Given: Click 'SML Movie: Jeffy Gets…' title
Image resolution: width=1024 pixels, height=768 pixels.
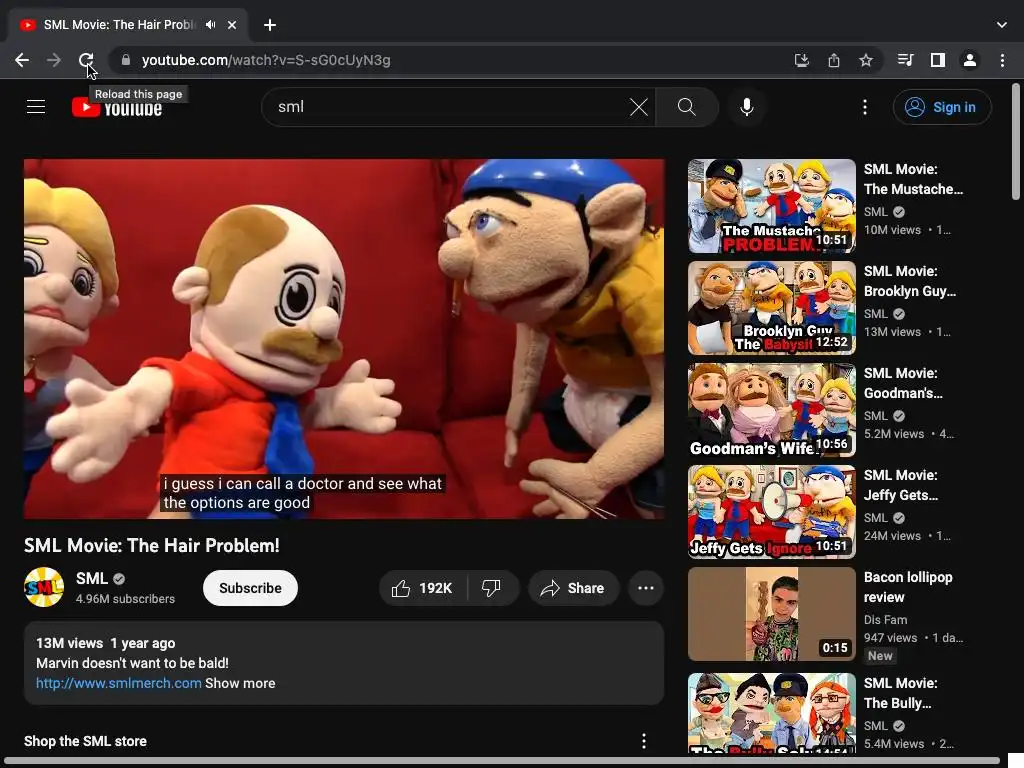Looking at the screenshot, I should click(x=901, y=485).
